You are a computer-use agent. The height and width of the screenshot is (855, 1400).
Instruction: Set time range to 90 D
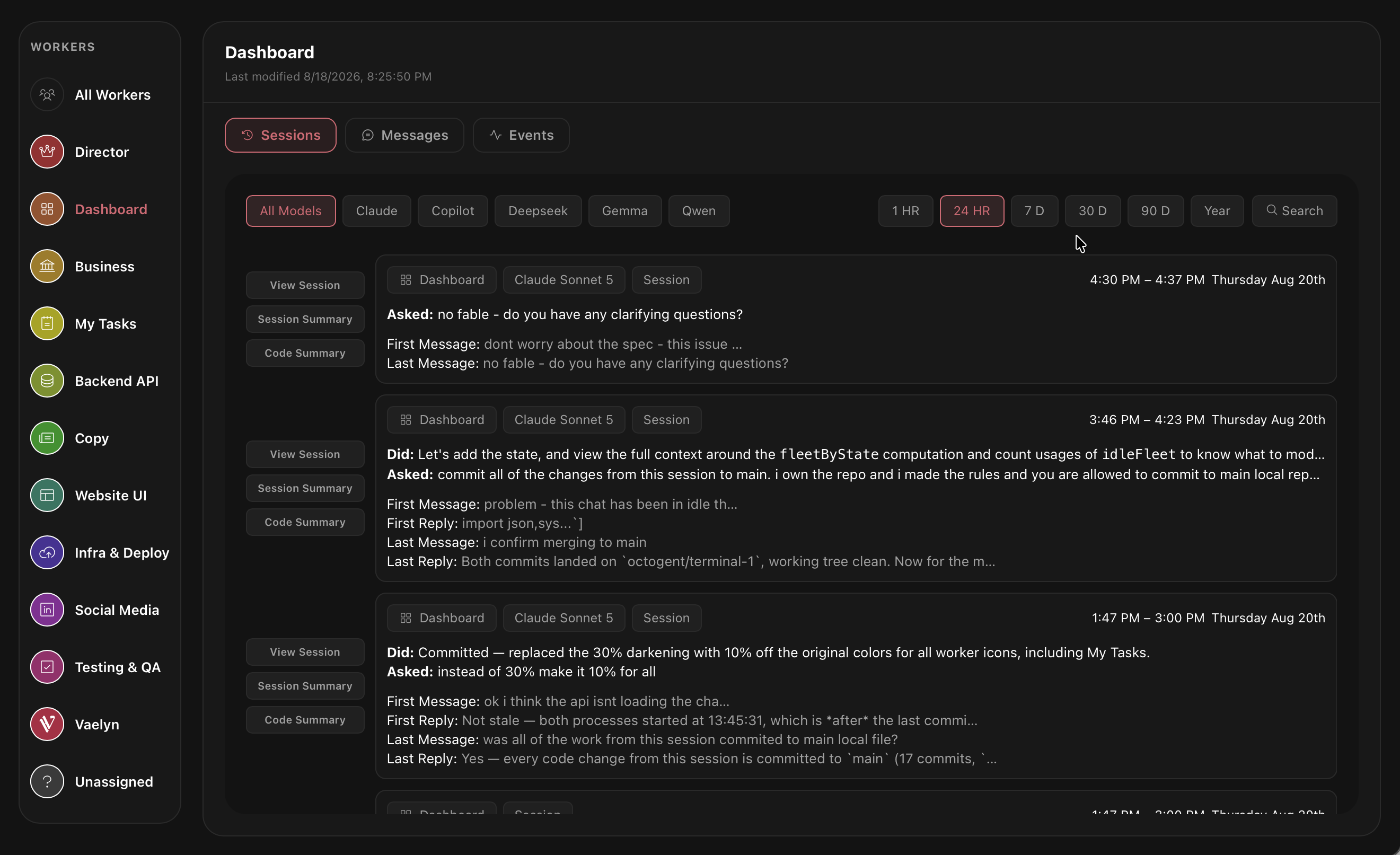pos(1156,211)
